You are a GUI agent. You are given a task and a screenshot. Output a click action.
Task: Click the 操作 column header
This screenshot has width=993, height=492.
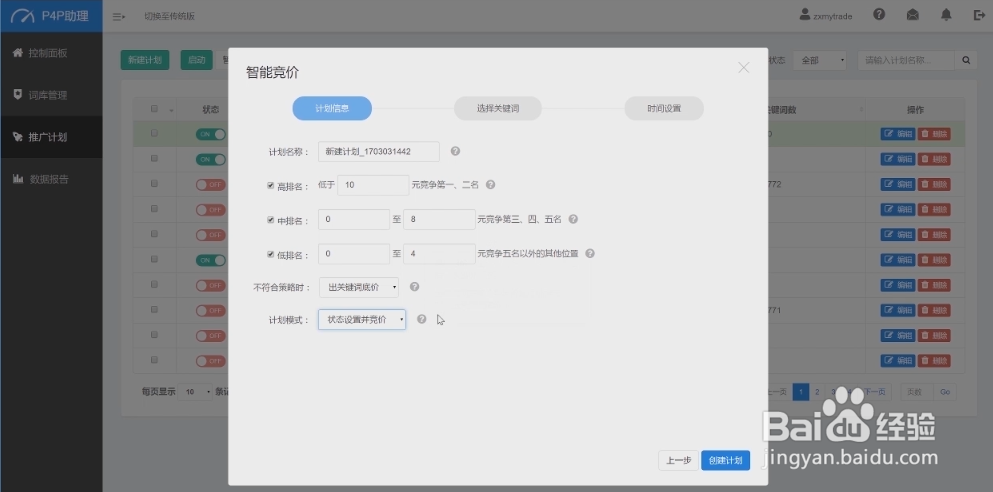click(x=916, y=110)
